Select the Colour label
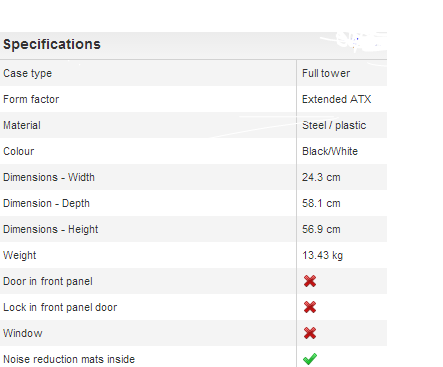Screen dimensions: 443x367 coord(19,151)
